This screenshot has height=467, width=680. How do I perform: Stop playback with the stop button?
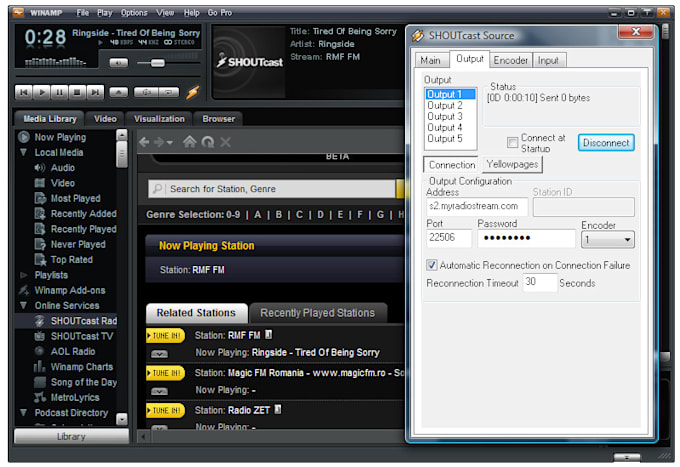(77, 92)
